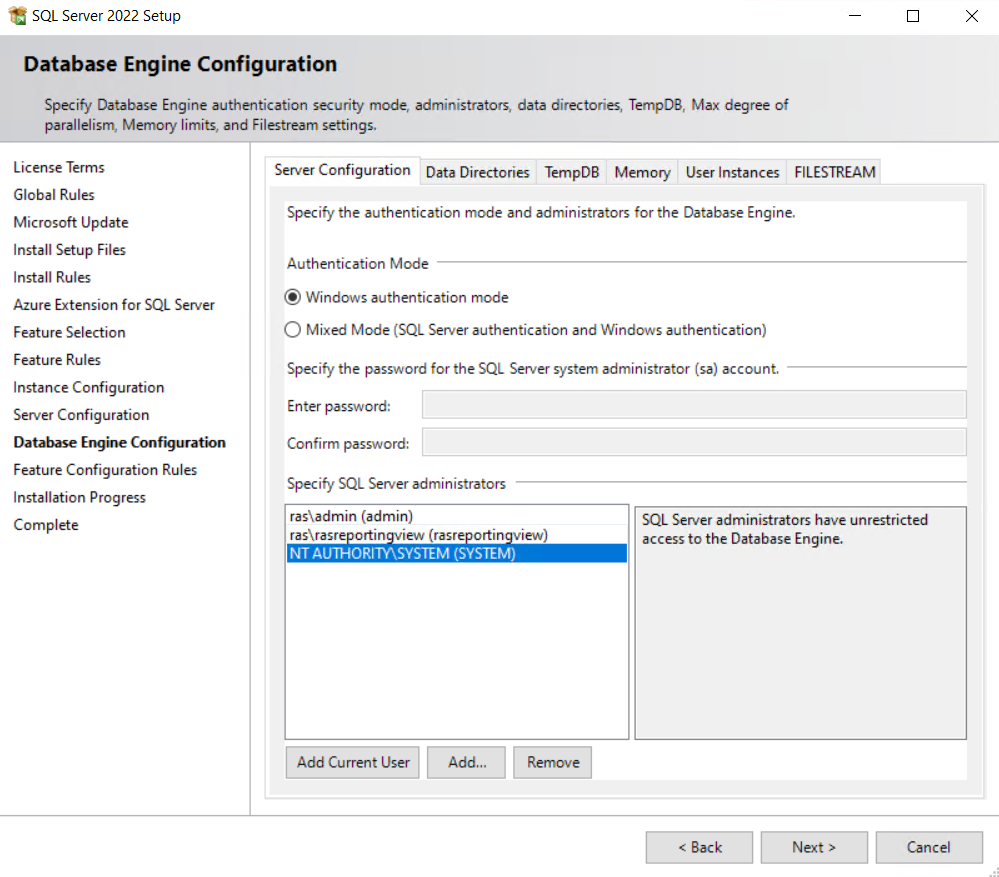
Task: Select the Server Configuration tab
Action: 342,170
